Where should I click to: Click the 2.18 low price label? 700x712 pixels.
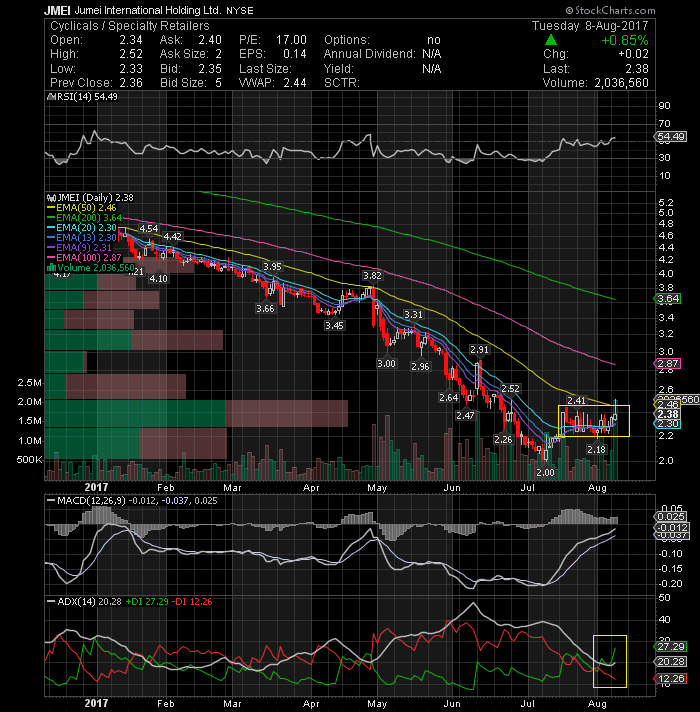coord(596,450)
